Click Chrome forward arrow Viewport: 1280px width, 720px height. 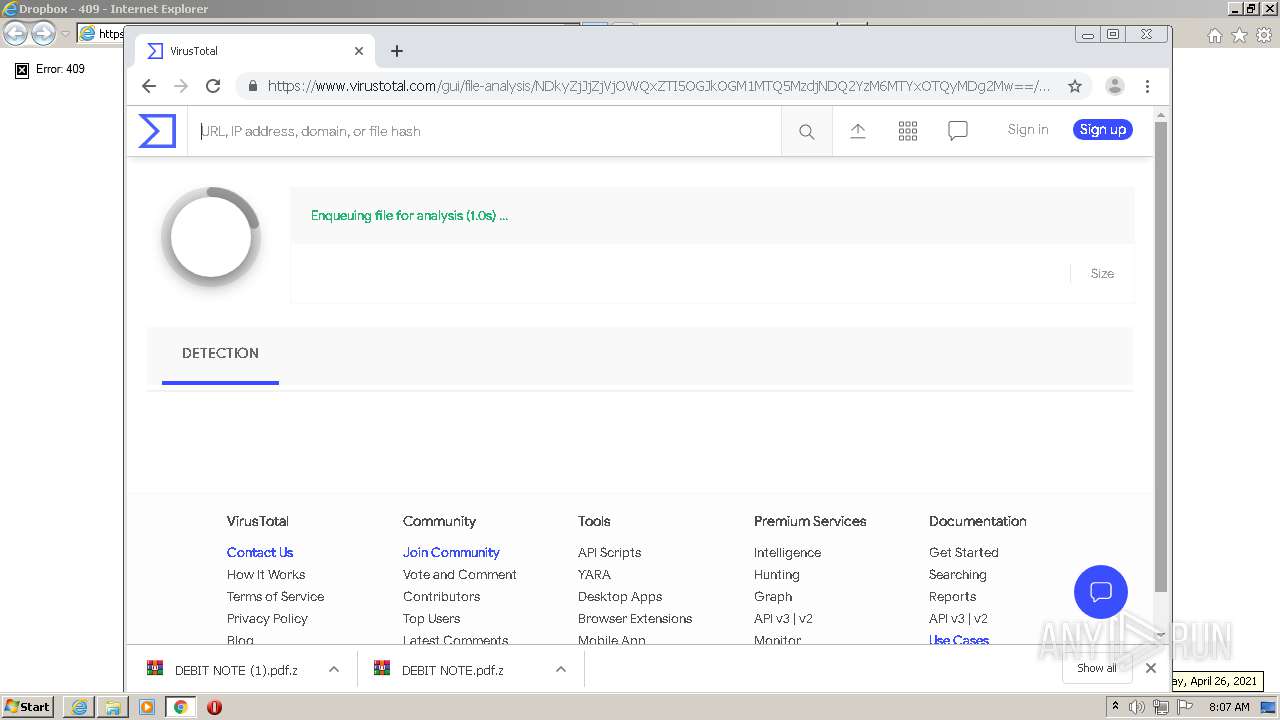click(181, 86)
